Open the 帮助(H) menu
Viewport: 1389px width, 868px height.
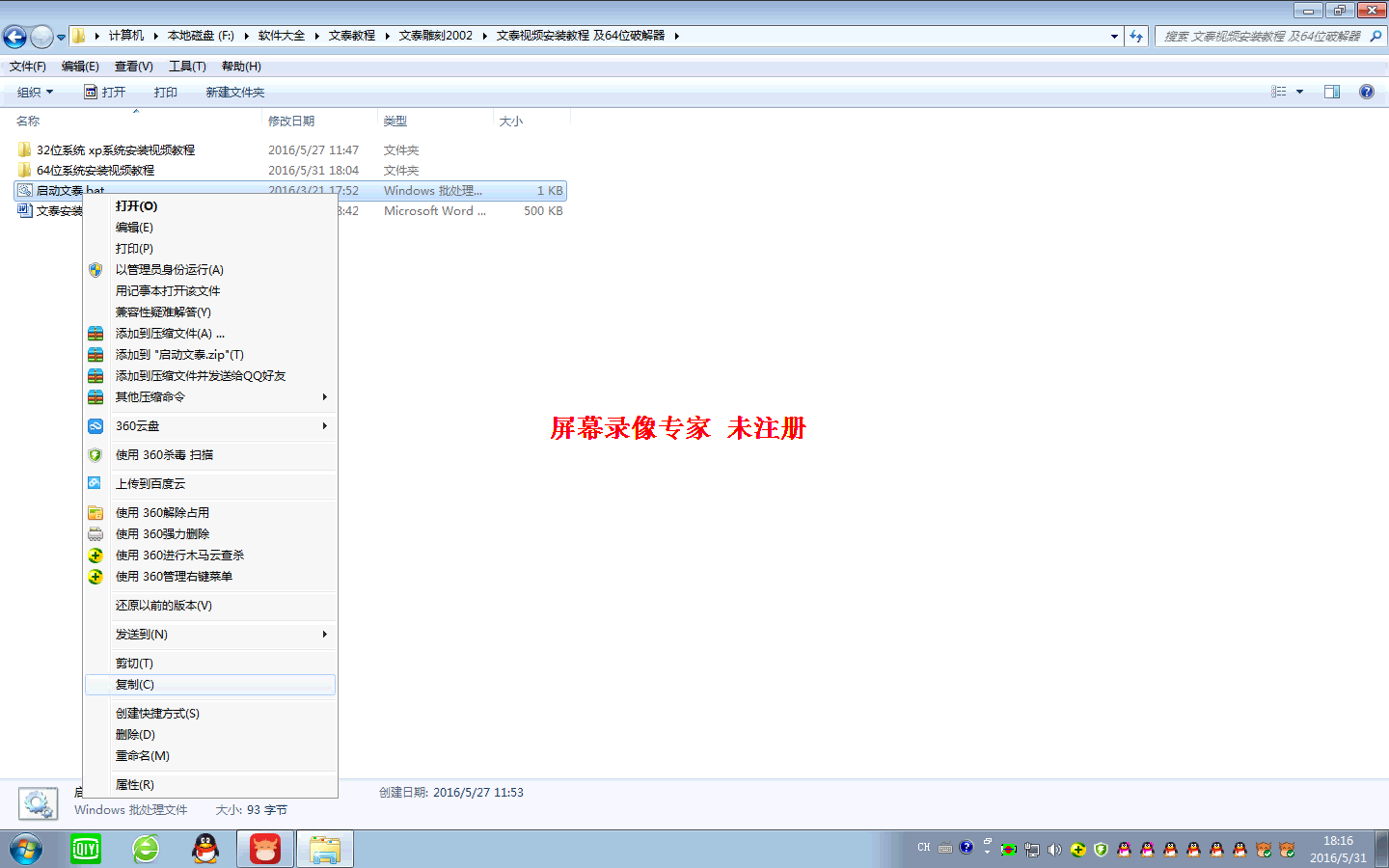[x=241, y=67]
